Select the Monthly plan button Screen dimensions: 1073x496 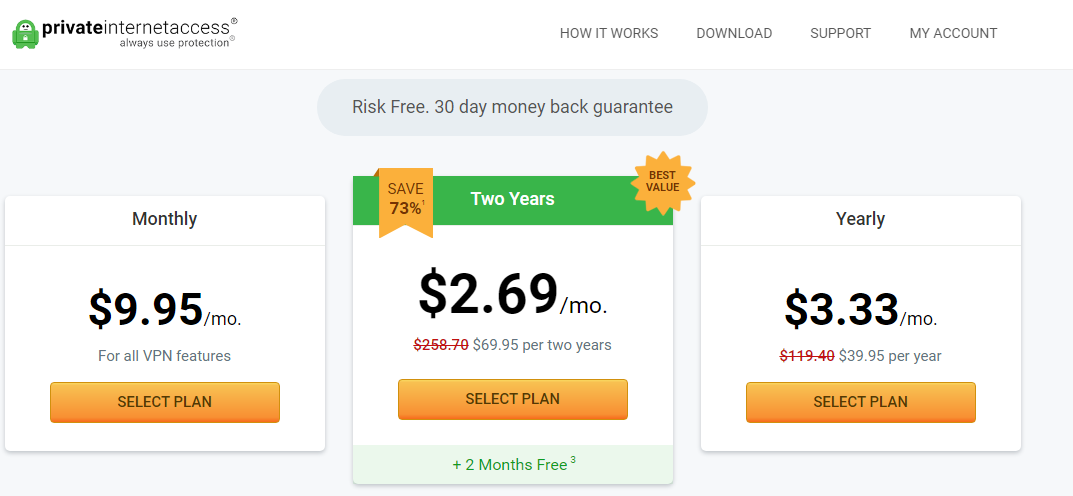click(165, 402)
